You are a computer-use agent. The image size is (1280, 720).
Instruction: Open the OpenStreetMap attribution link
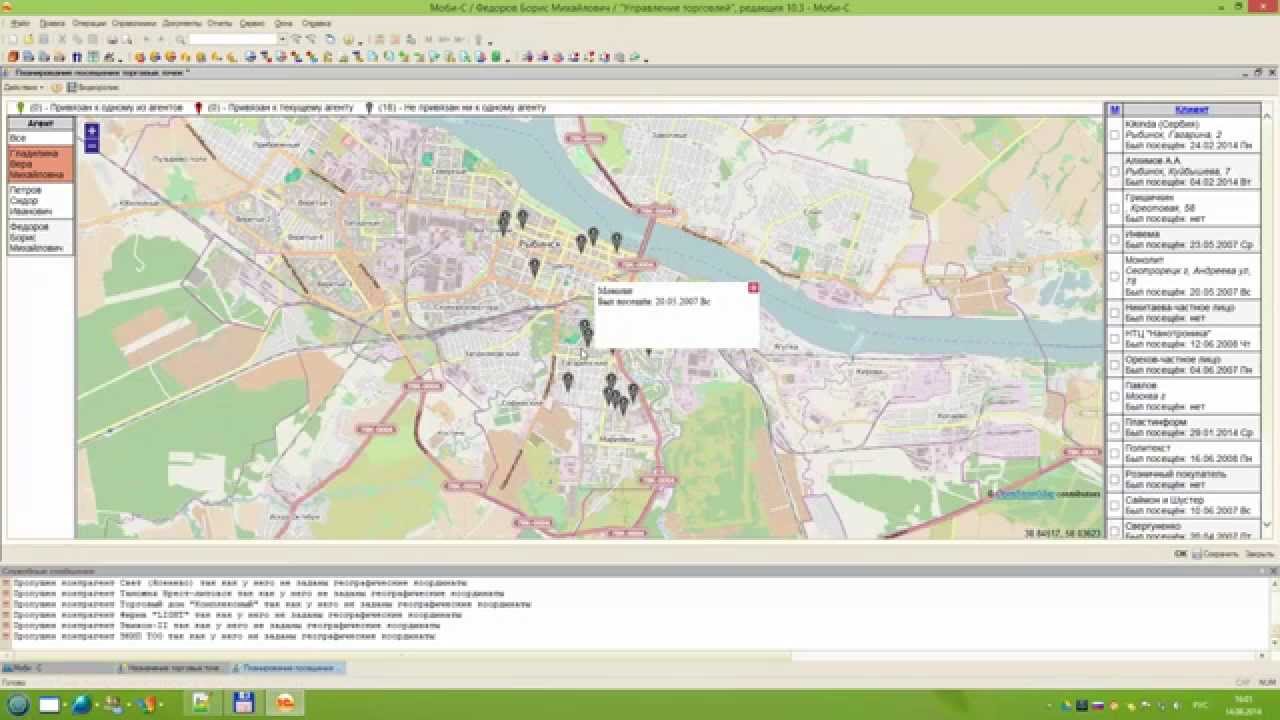1024,494
